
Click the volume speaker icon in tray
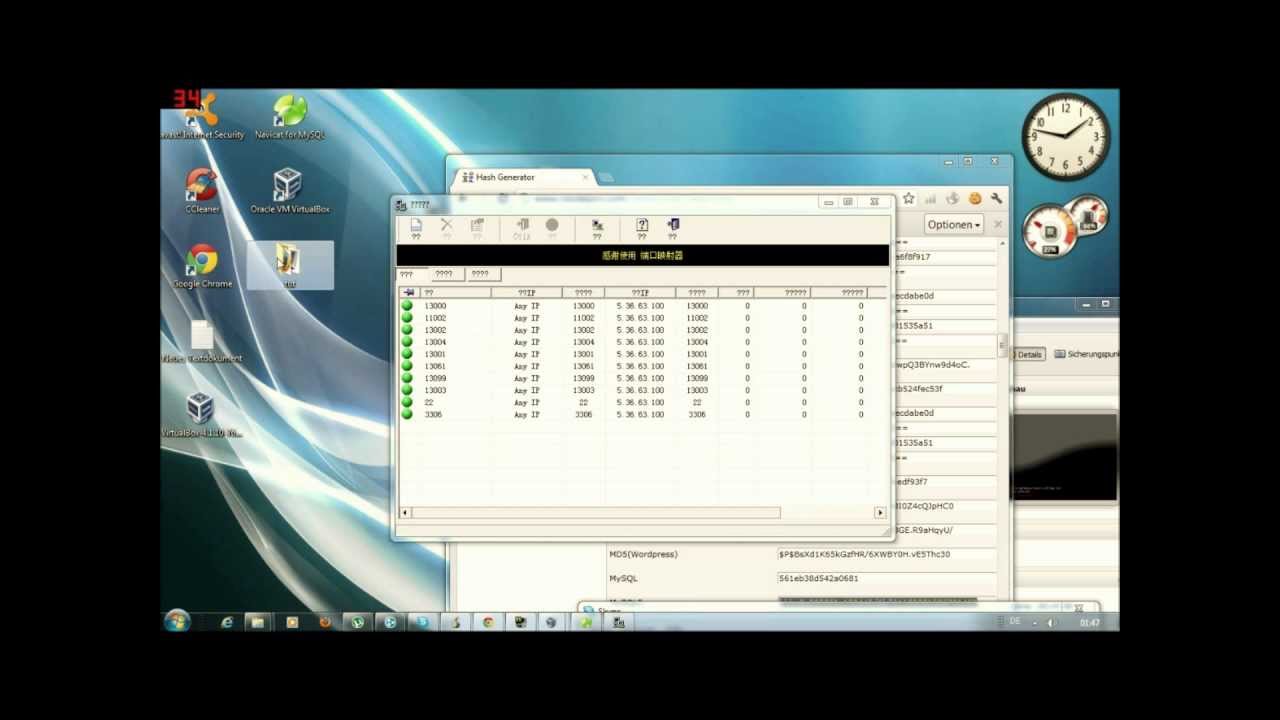click(x=1051, y=623)
